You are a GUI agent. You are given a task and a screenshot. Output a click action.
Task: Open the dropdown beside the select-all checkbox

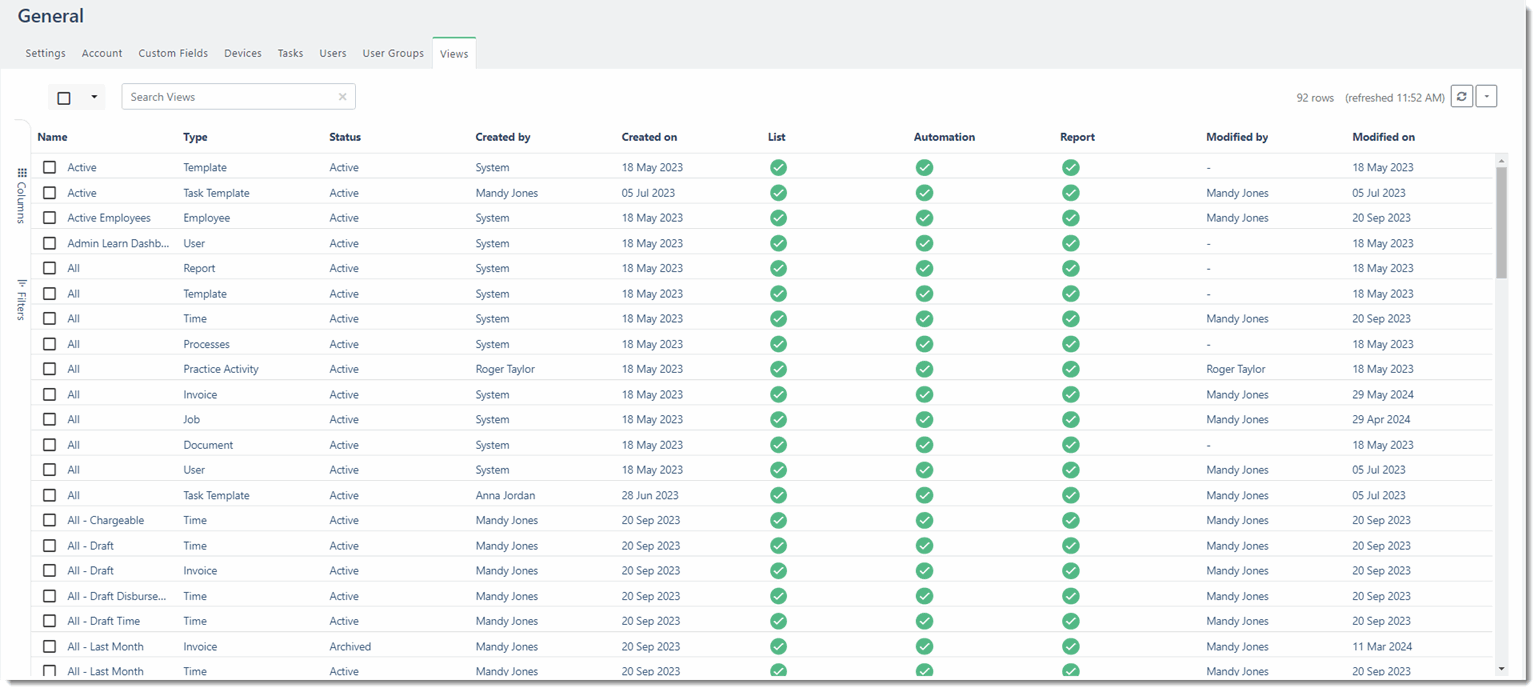pyautogui.click(x=94, y=96)
